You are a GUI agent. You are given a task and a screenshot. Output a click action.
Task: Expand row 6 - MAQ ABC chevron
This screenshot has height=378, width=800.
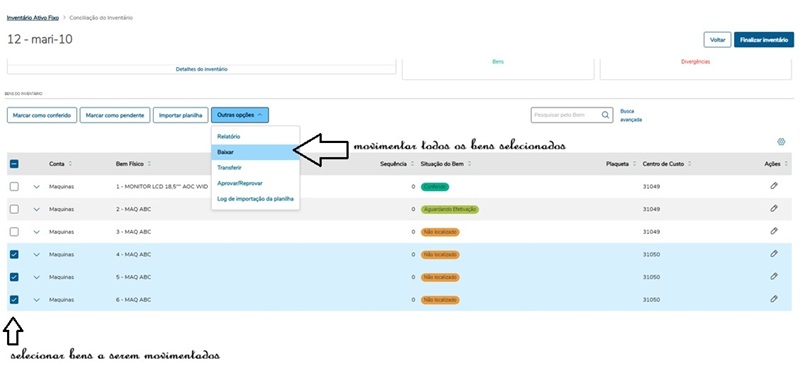coord(36,299)
